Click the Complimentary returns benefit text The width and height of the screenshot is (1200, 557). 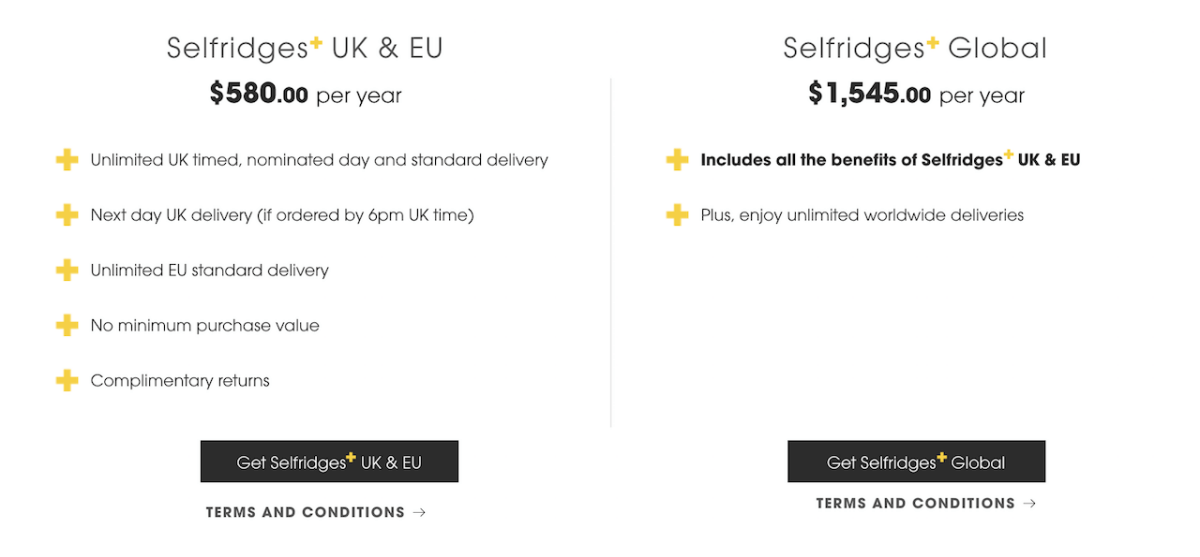[x=180, y=380]
